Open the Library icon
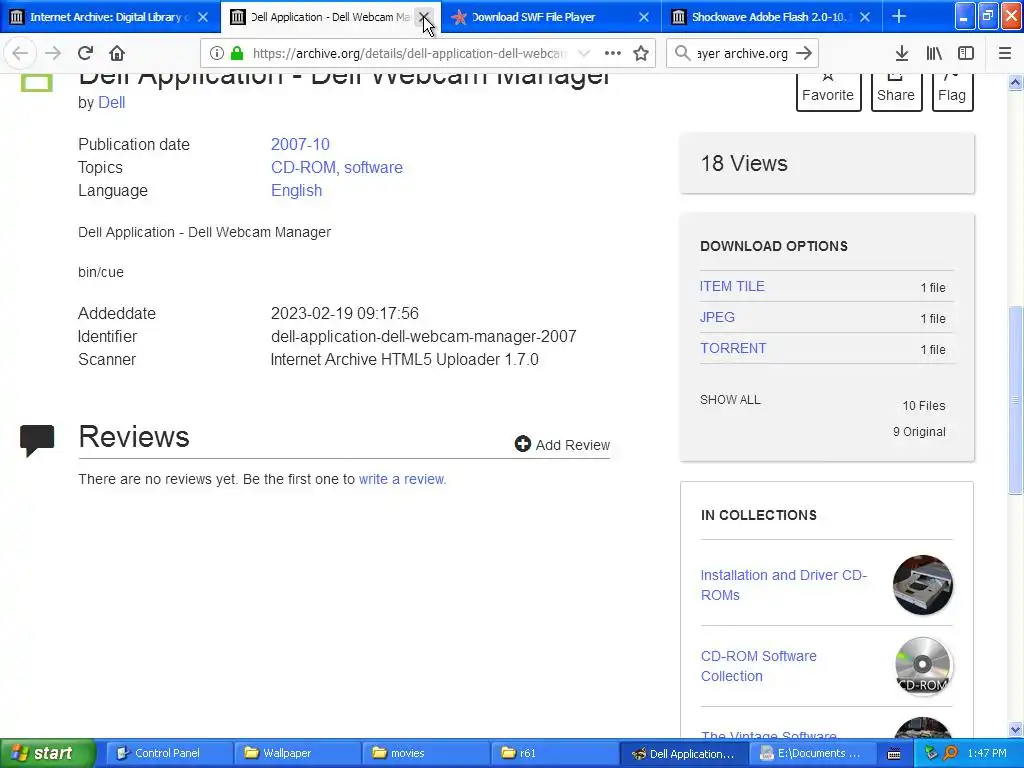 [x=934, y=53]
